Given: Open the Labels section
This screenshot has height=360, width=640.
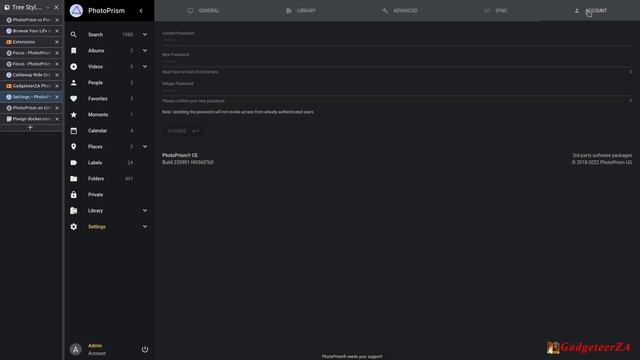Looking at the screenshot, I should click(95, 162).
